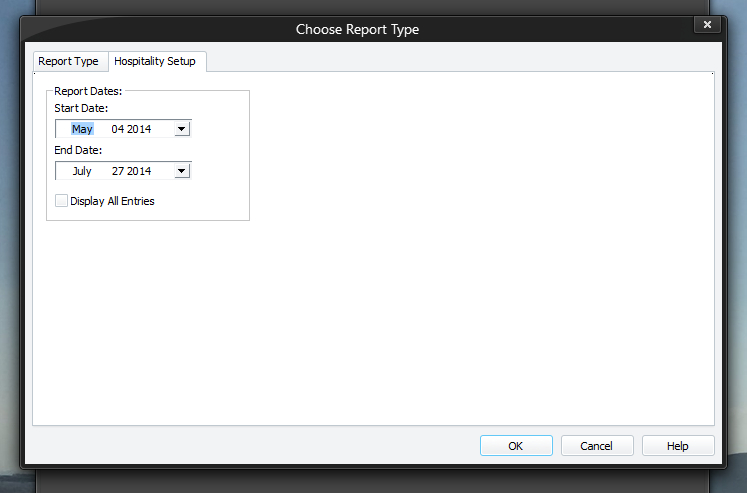The image size is (747, 493).
Task: Select the 27 day in End Date
Action: [118, 171]
